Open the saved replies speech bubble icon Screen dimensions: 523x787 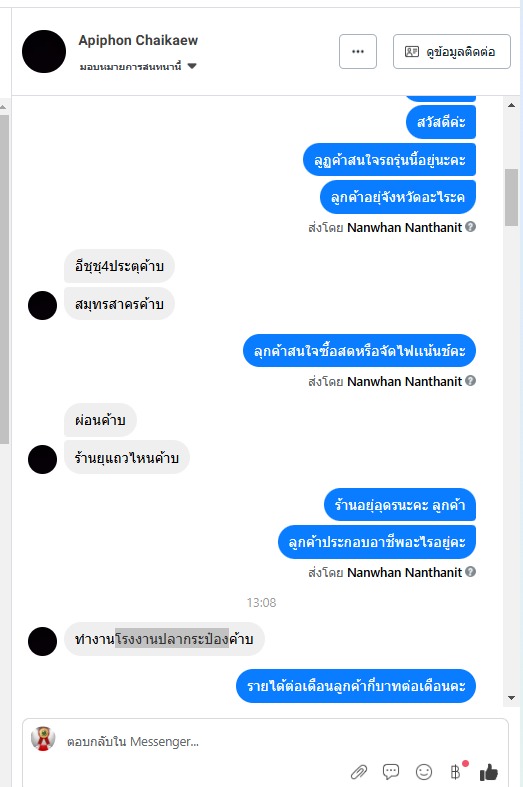tap(391, 771)
